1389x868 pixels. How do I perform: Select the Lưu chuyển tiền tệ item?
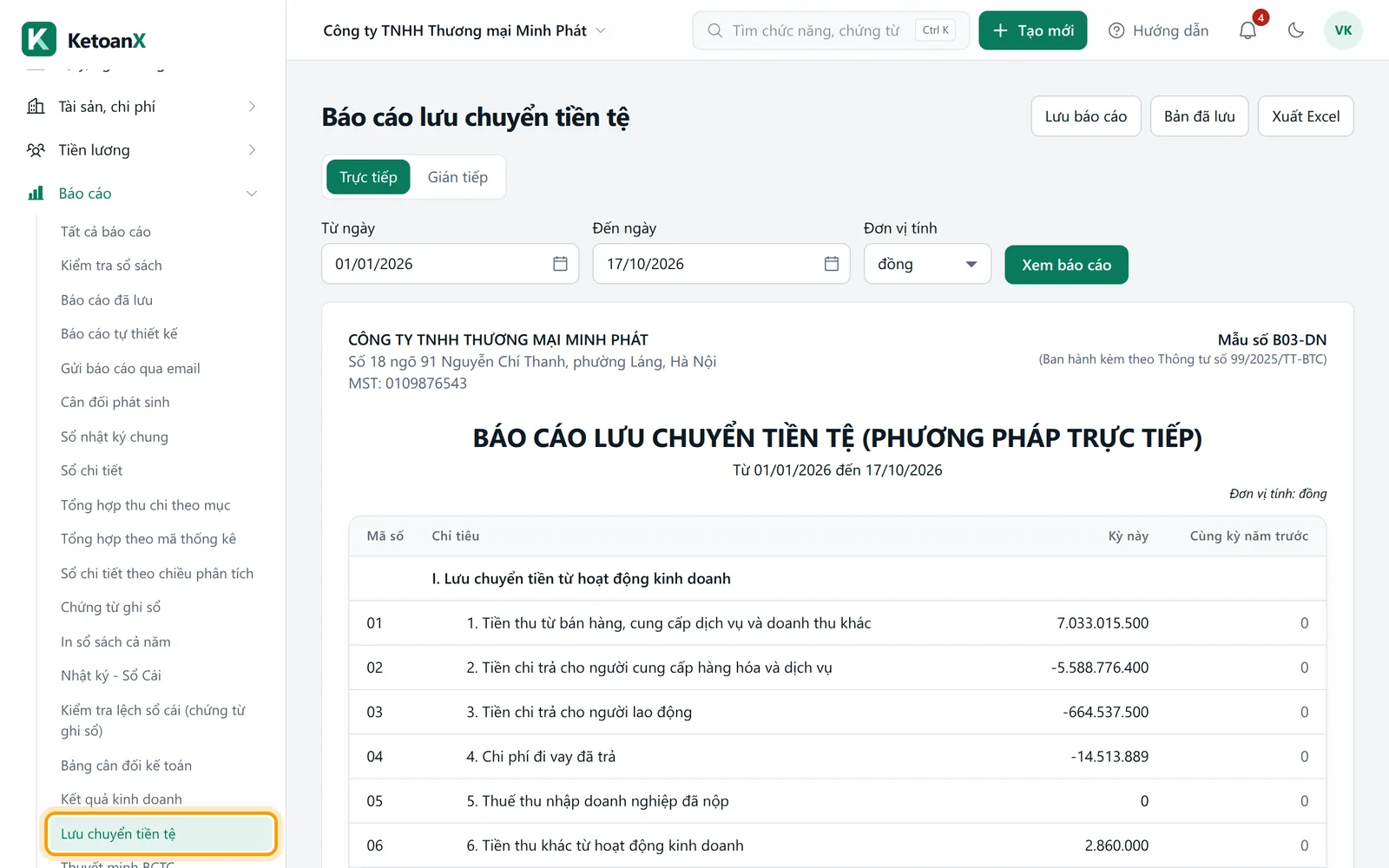(x=161, y=834)
